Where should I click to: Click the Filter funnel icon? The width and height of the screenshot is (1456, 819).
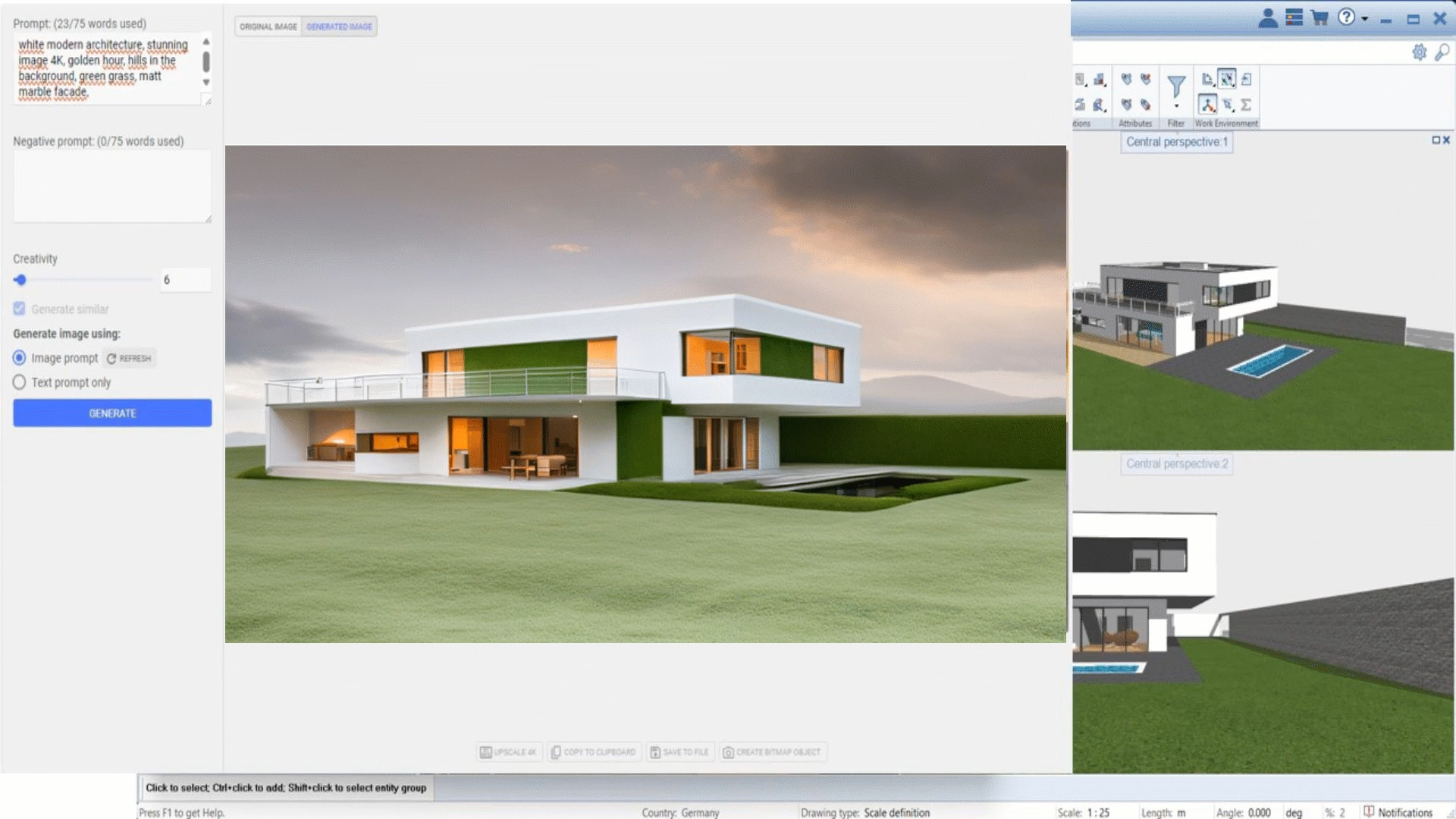pos(1176,86)
